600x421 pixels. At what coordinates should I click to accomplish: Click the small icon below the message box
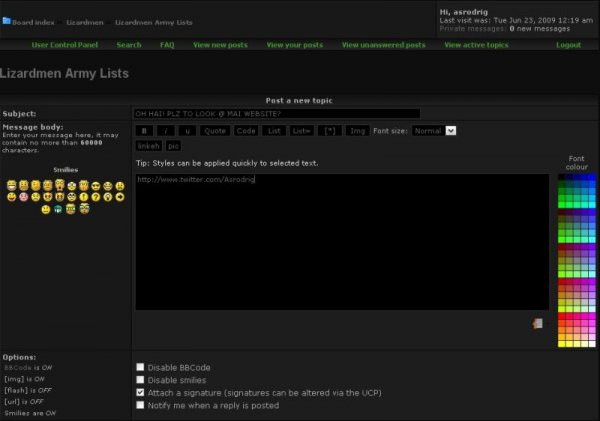tap(539, 323)
